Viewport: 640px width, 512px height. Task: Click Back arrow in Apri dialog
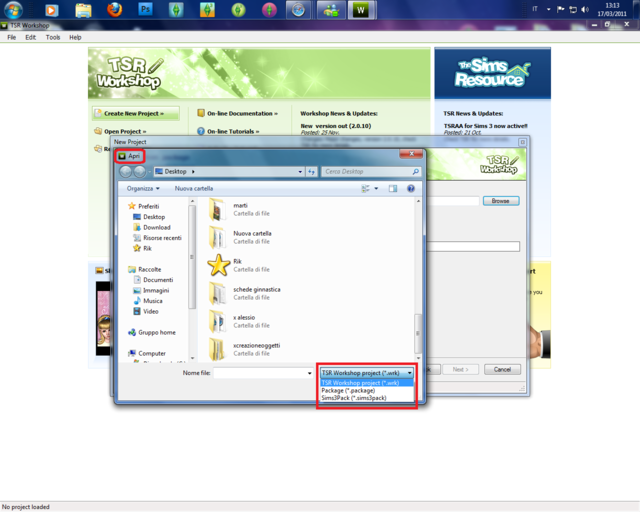click(x=125, y=172)
